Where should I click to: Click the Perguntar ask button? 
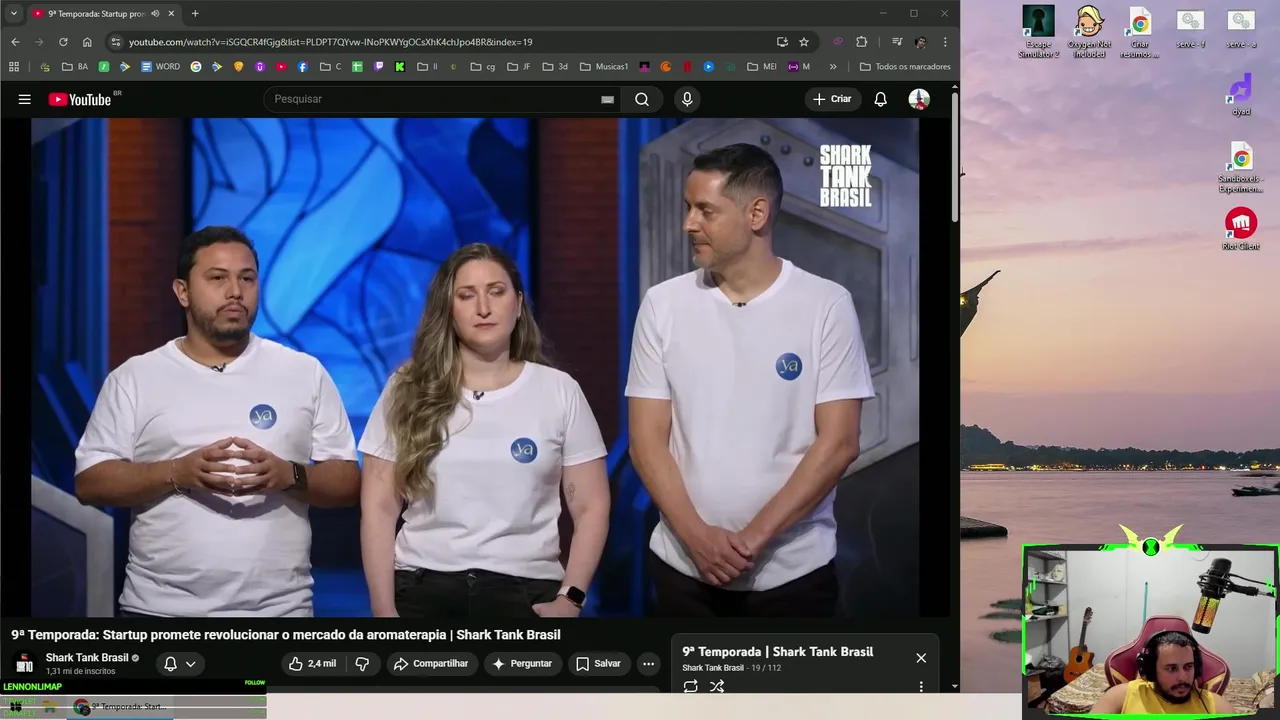coord(521,663)
